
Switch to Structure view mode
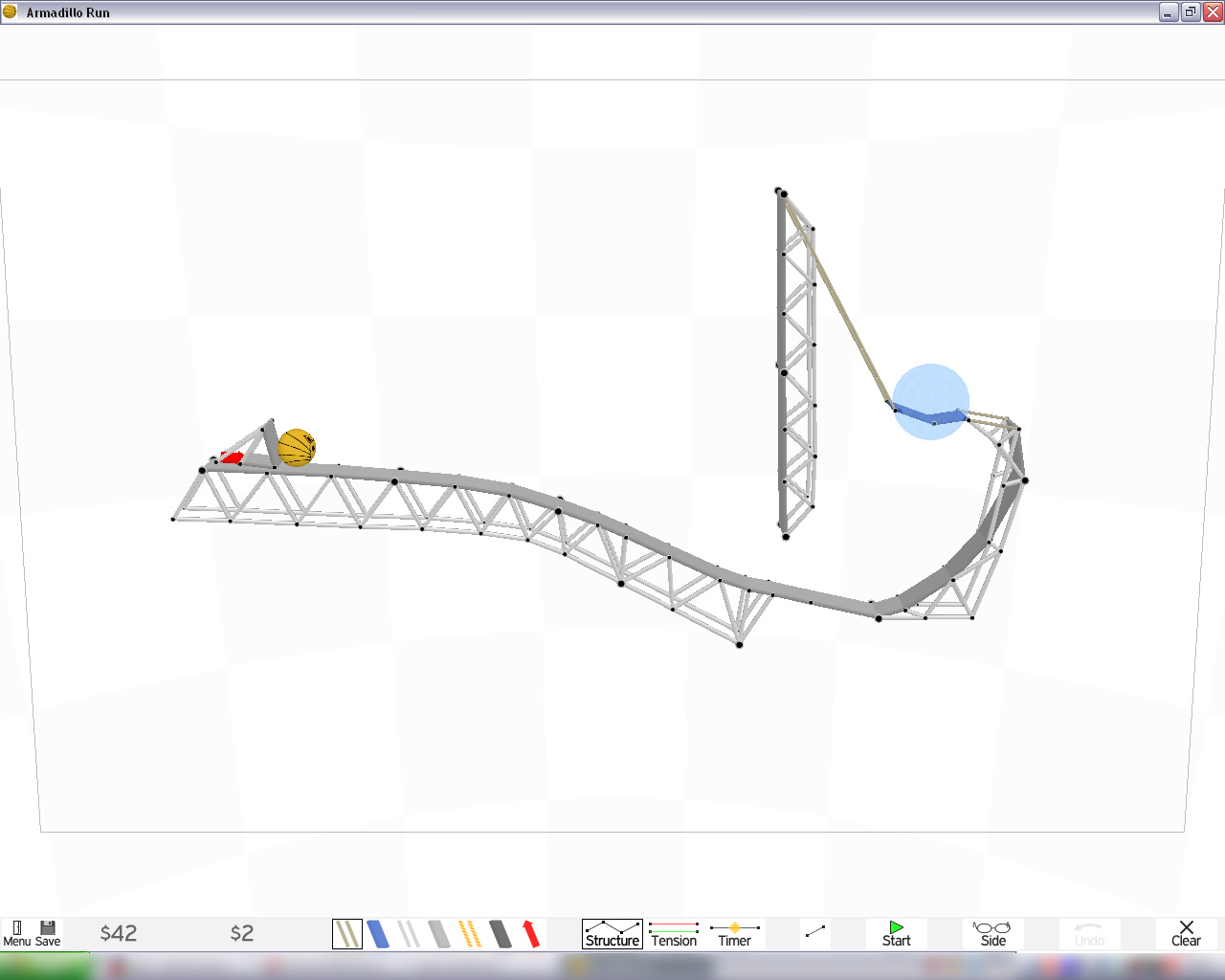click(x=612, y=934)
